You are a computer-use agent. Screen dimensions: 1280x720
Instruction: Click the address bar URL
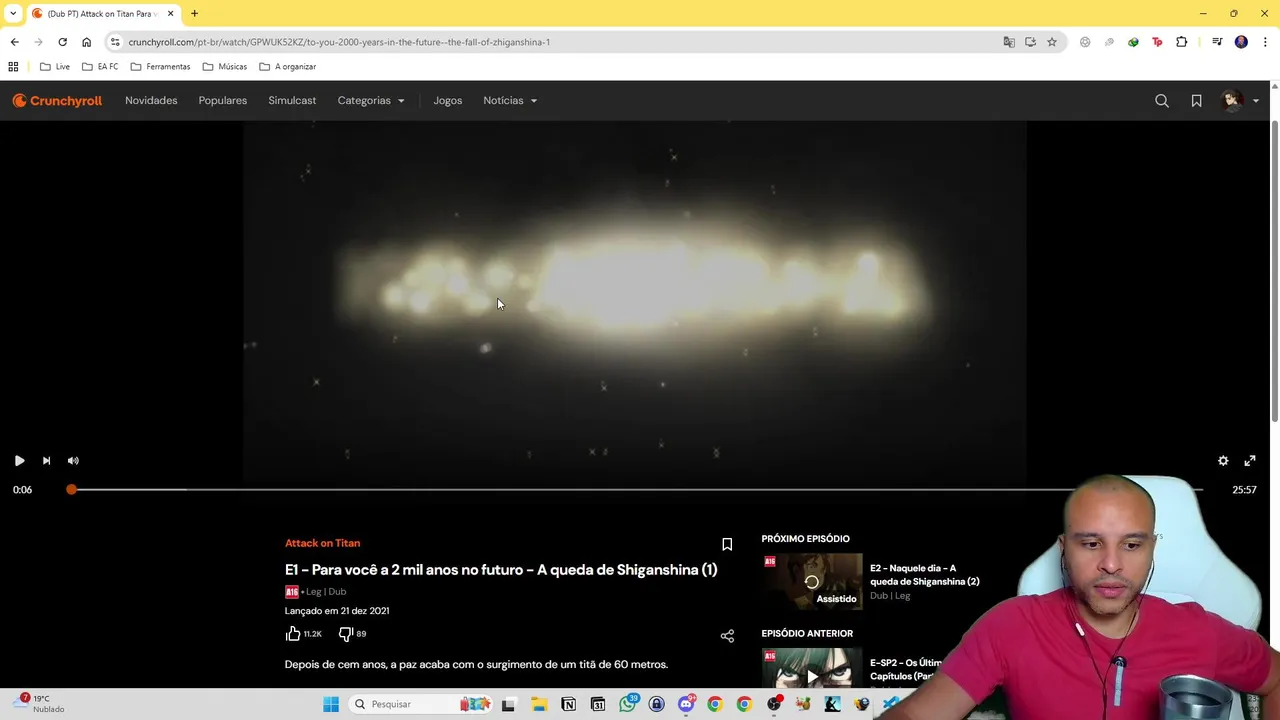(x=339, y=42)
